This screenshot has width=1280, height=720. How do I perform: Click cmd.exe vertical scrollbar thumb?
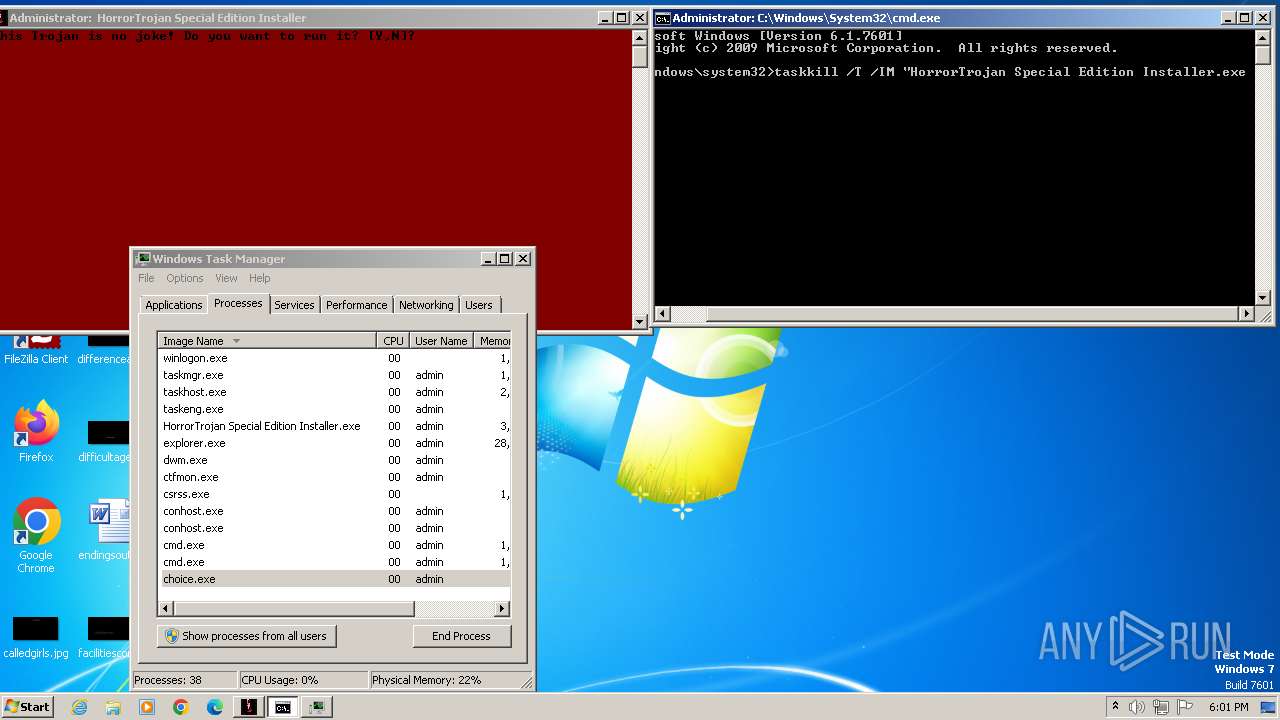(x=1263, y=54)
